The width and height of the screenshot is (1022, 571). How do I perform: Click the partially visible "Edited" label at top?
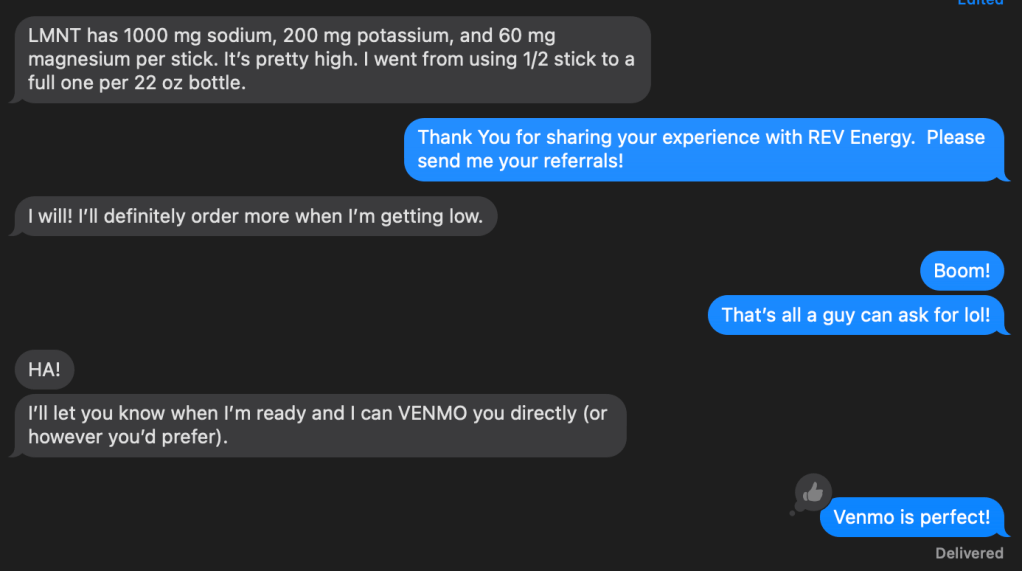[x=980, y=3]
